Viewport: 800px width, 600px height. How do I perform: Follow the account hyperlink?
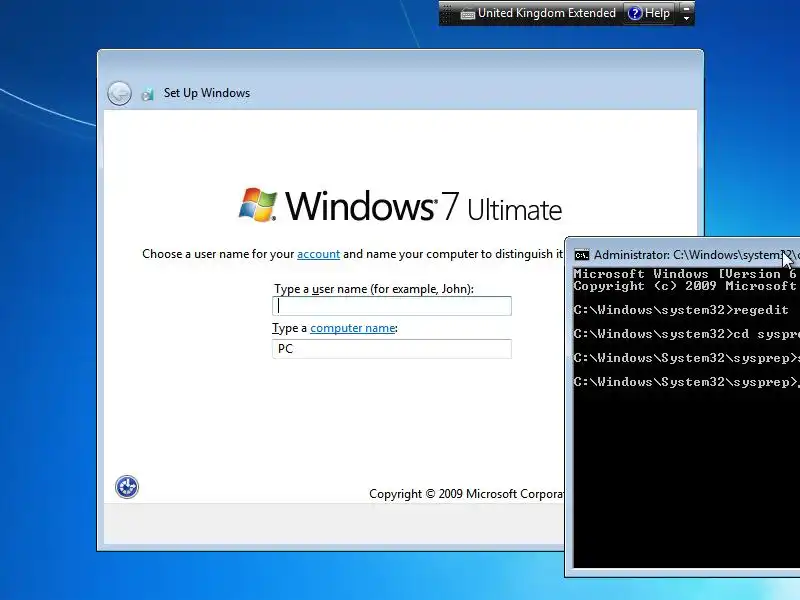click(318, 254)
